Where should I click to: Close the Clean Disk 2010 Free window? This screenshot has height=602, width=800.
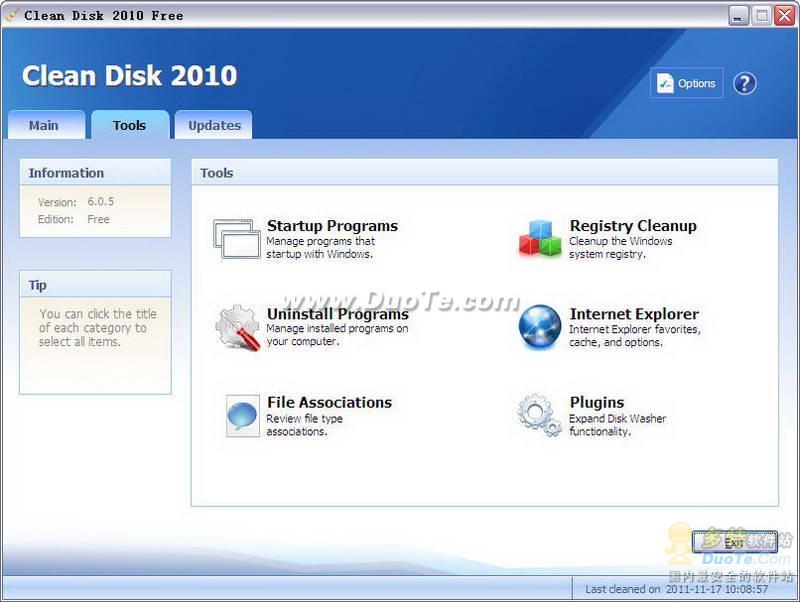pyautogui.click(x=784, y=15)
